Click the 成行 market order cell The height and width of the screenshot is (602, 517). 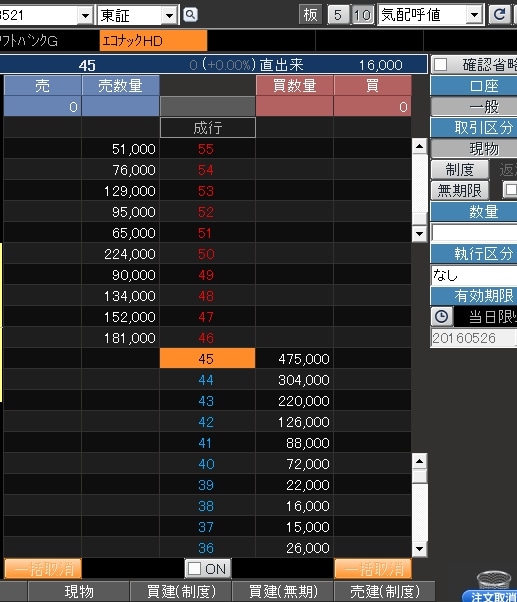[208, 127]
